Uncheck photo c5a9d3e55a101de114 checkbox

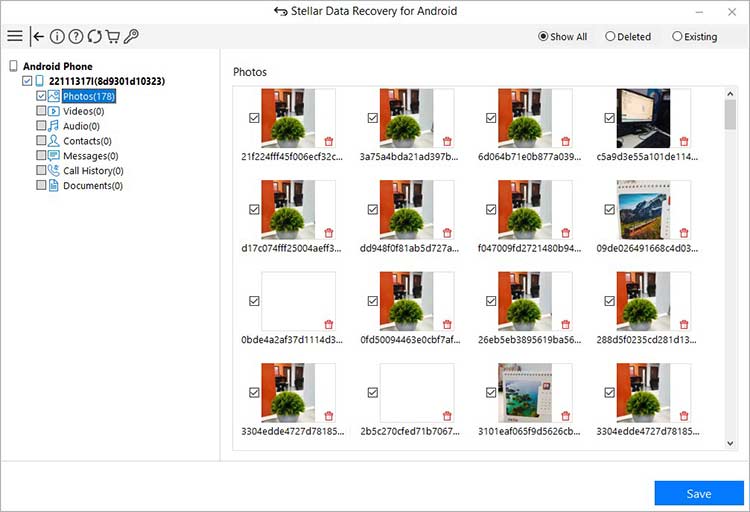click(609, 118)
